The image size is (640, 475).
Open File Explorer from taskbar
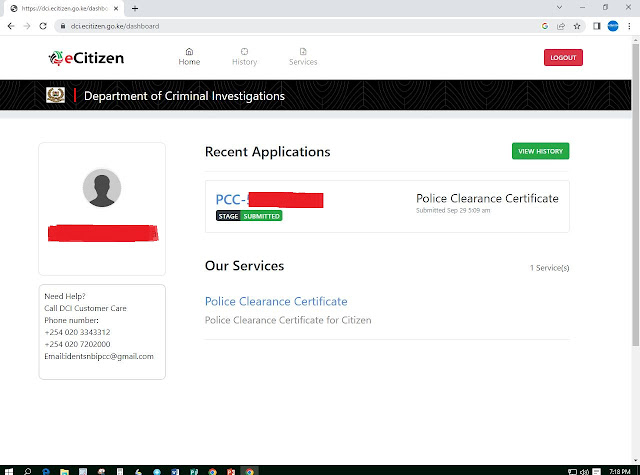(x=64, y=471)
